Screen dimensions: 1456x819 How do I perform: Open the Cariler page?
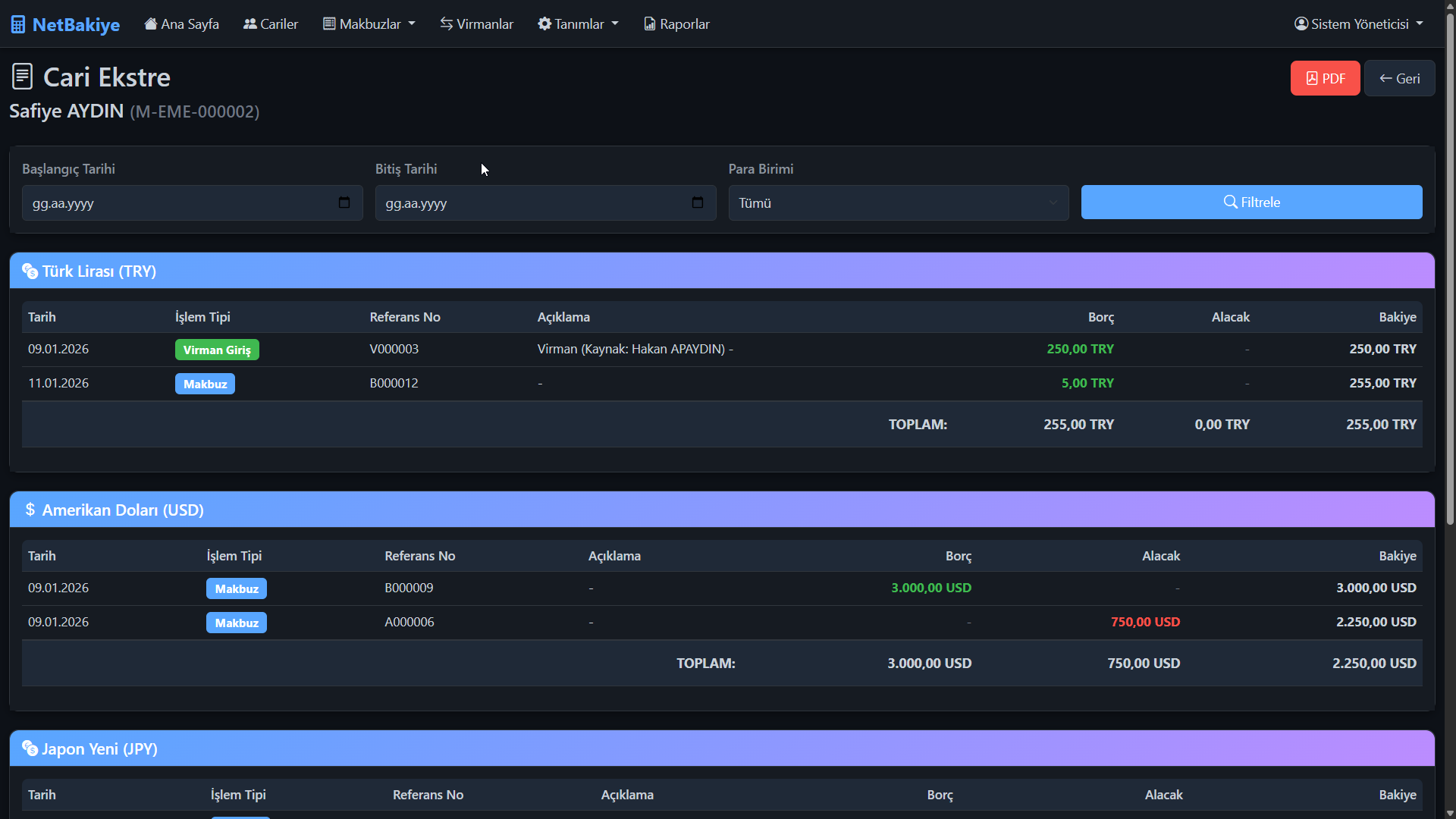(x=271, y=24)
